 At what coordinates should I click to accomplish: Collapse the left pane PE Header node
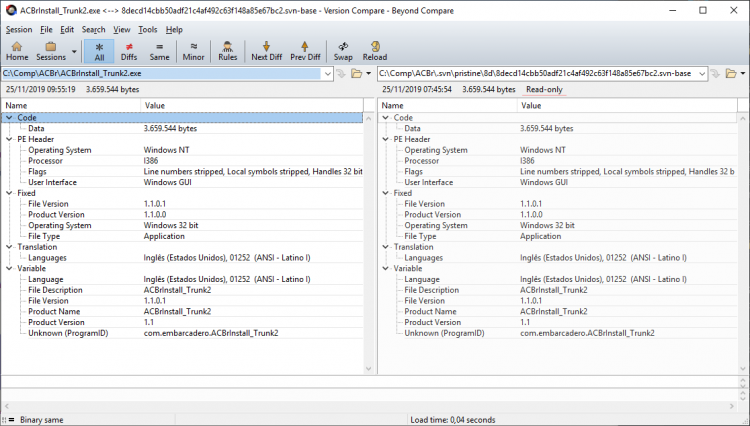(9, 139)
